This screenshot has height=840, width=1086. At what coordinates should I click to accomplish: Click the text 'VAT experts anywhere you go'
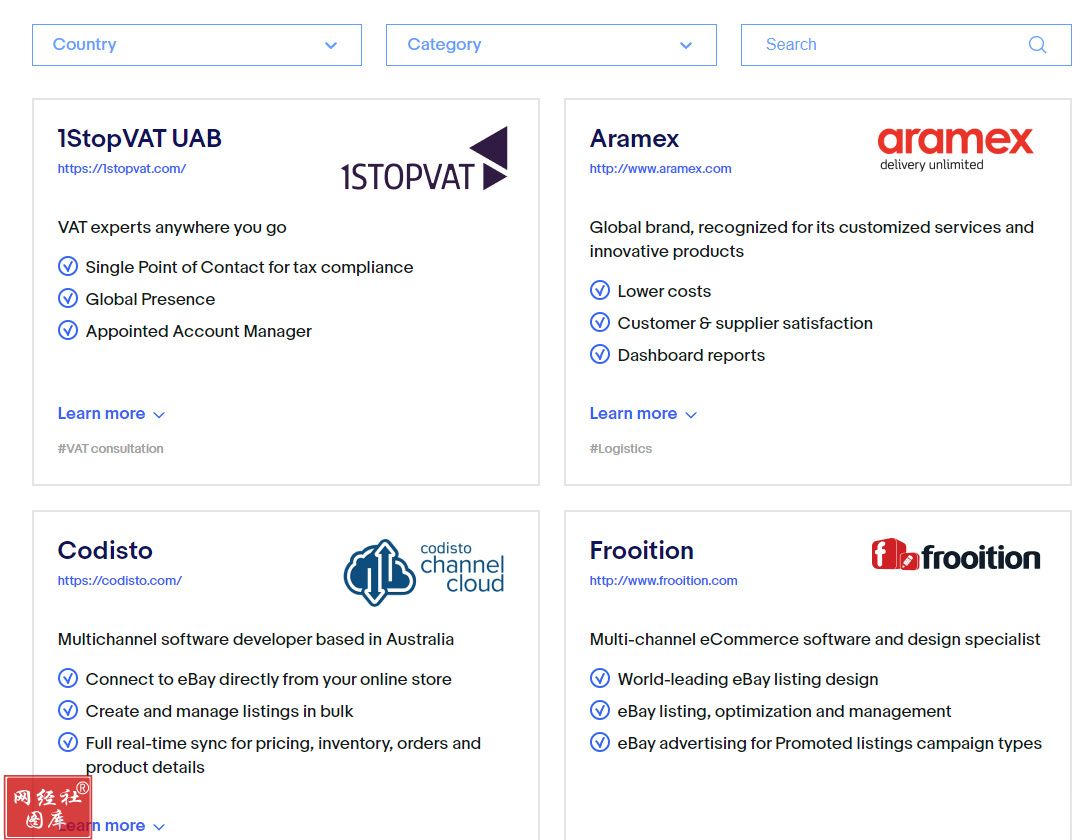(172, 228)
